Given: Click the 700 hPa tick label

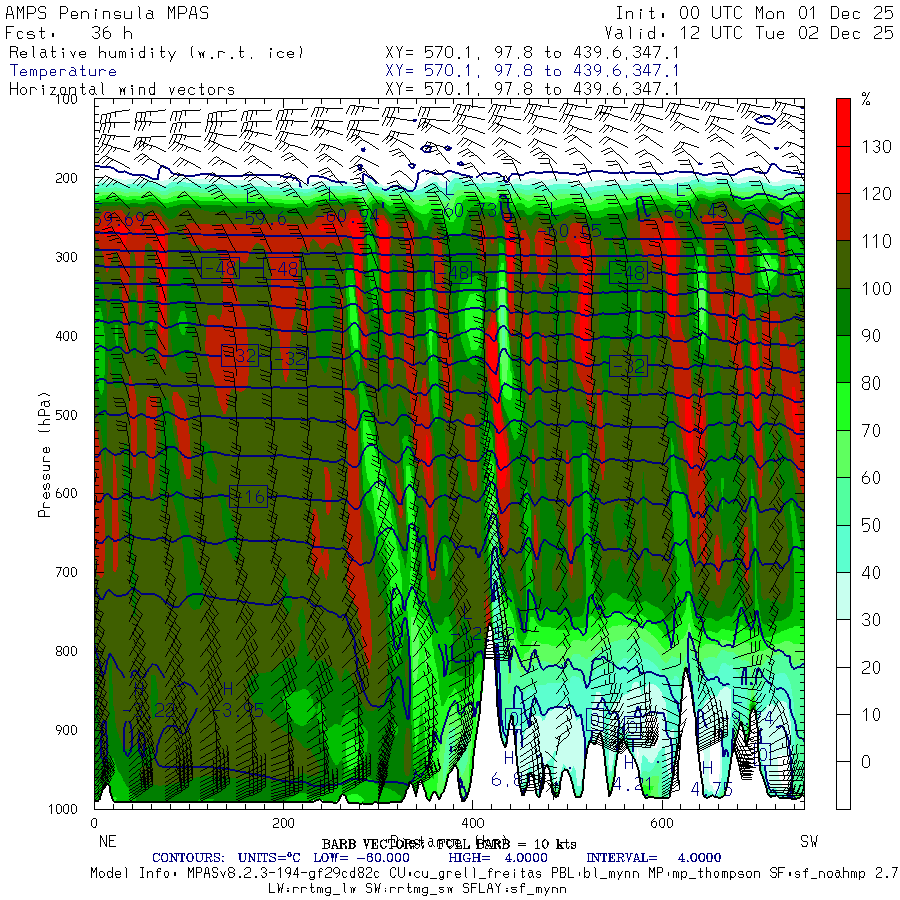Looking at the screenshot, I should point(66,572).
